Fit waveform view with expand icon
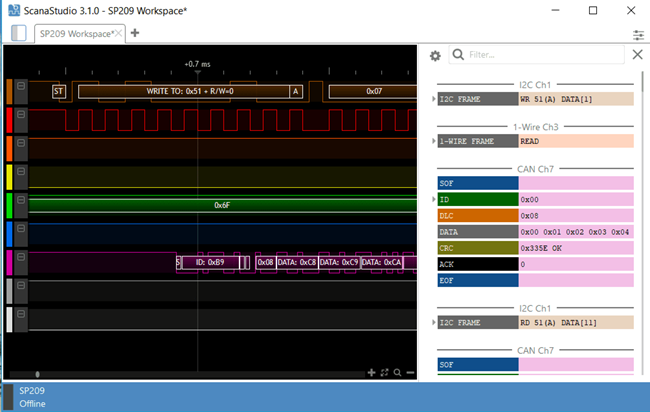 pos(384,373)
